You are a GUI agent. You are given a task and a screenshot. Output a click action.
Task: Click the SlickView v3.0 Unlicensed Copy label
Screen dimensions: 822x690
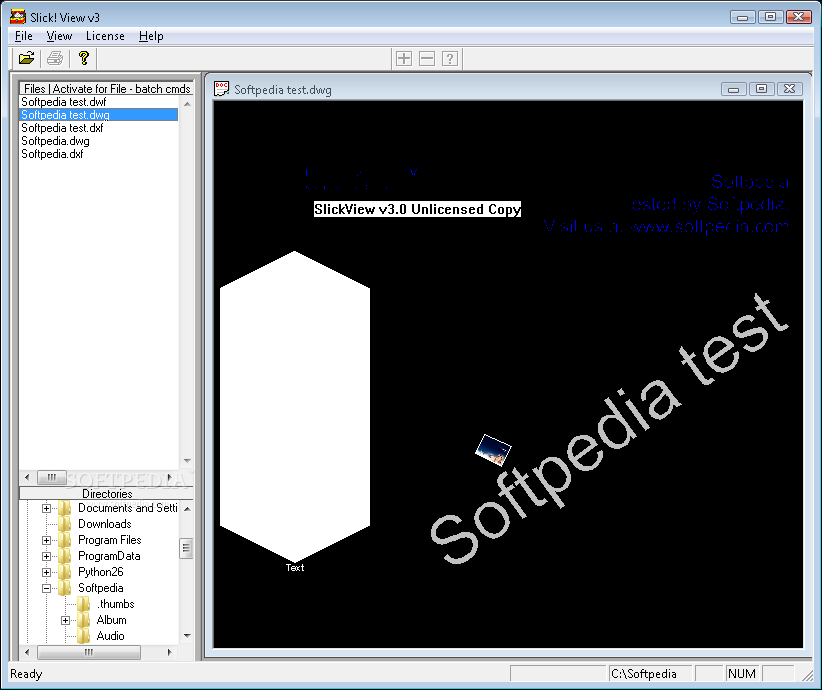click(417, 209)
